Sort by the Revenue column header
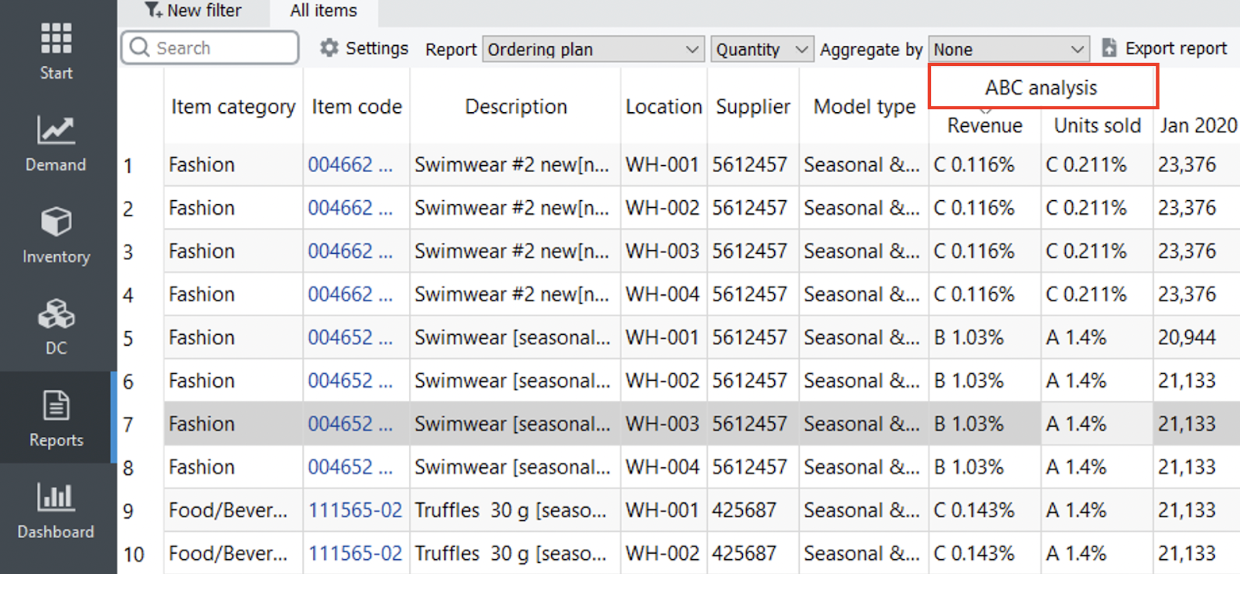The image size is (1240, 596). tap(985, 126)
